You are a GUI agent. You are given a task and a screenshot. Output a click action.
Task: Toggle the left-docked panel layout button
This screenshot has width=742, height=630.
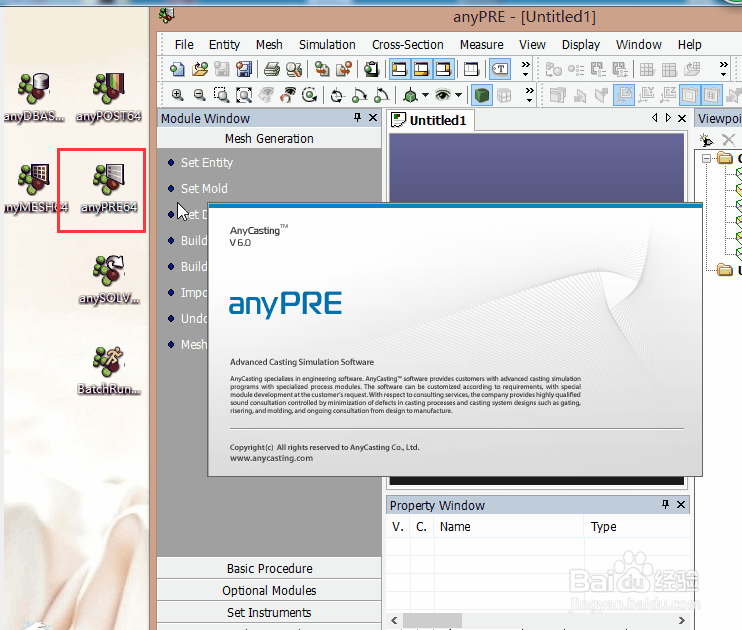pos(399,70)
